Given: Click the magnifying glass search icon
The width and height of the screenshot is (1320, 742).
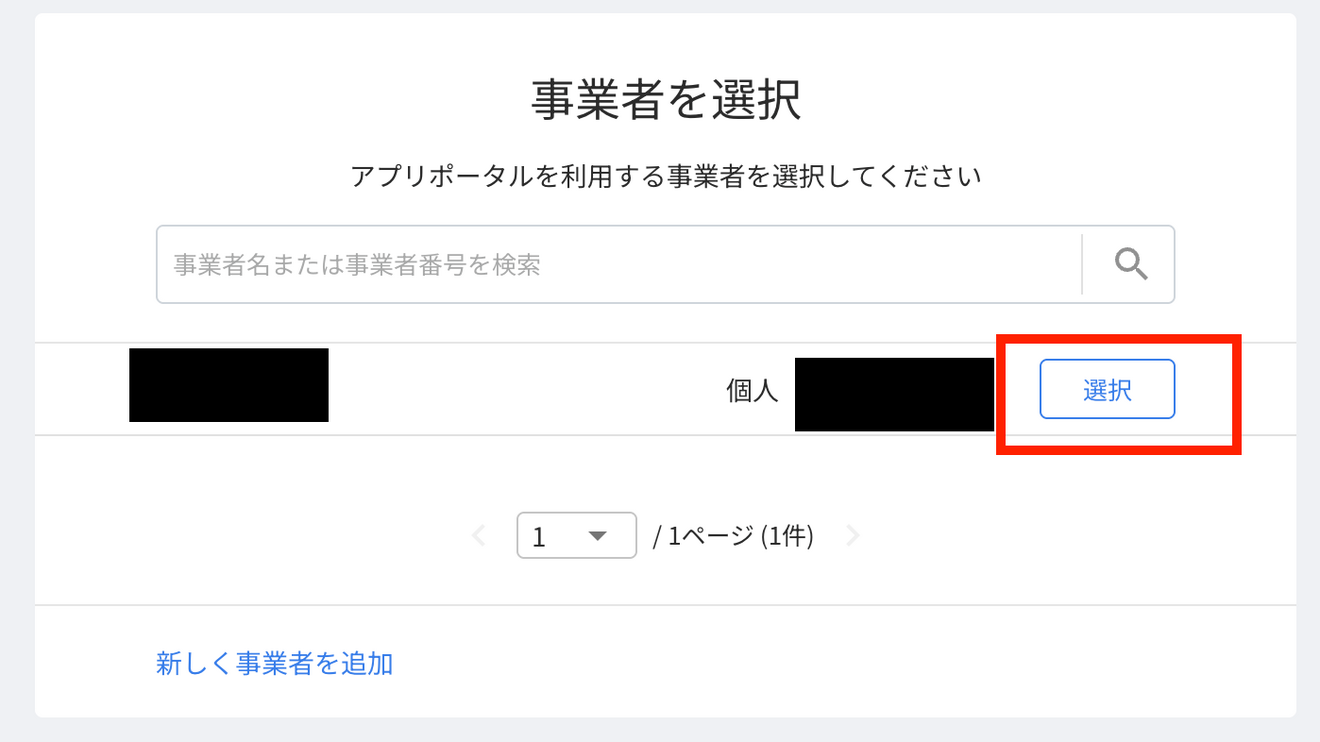Looking at the screenshot, I should tap(1130, 264).
